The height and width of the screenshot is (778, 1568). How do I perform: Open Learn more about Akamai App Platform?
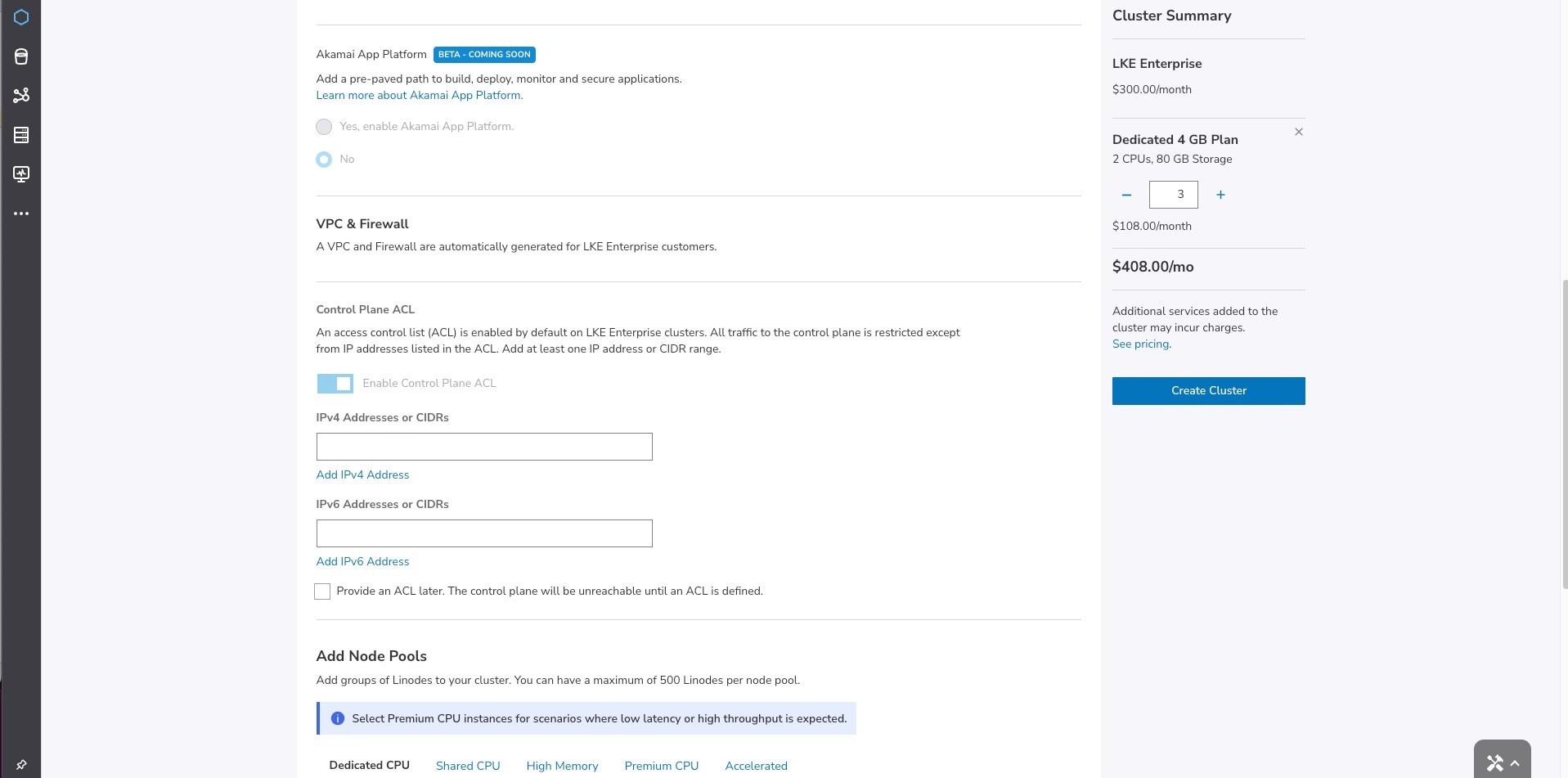419,95
